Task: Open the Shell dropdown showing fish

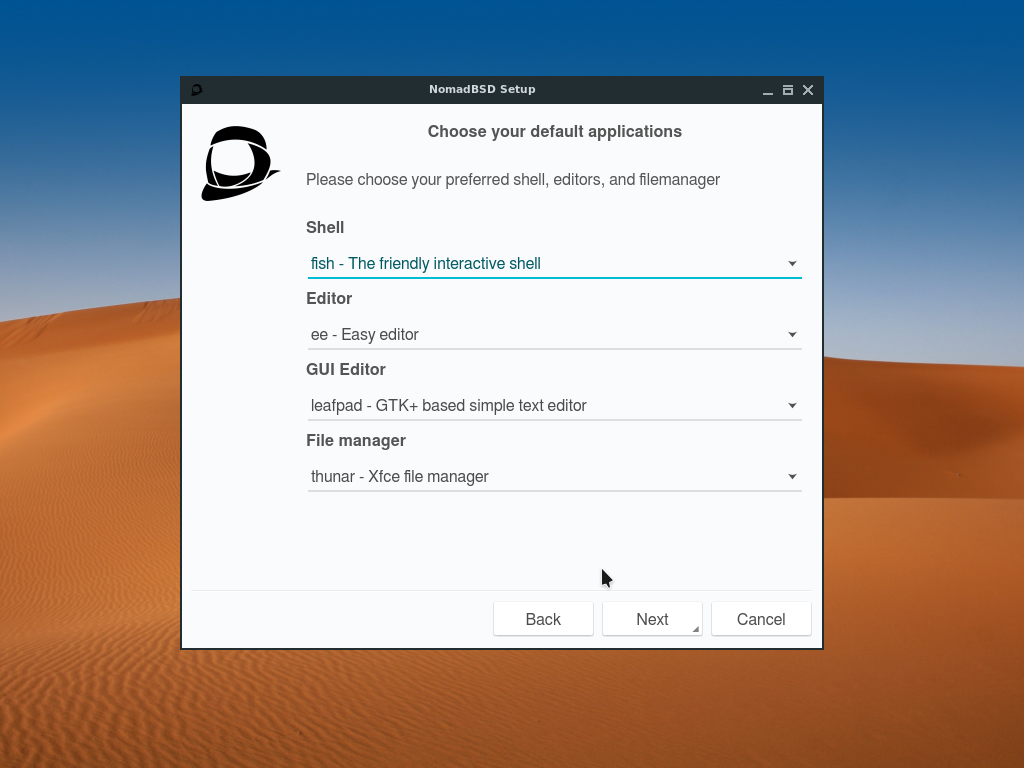Action: tap(554, 263)
